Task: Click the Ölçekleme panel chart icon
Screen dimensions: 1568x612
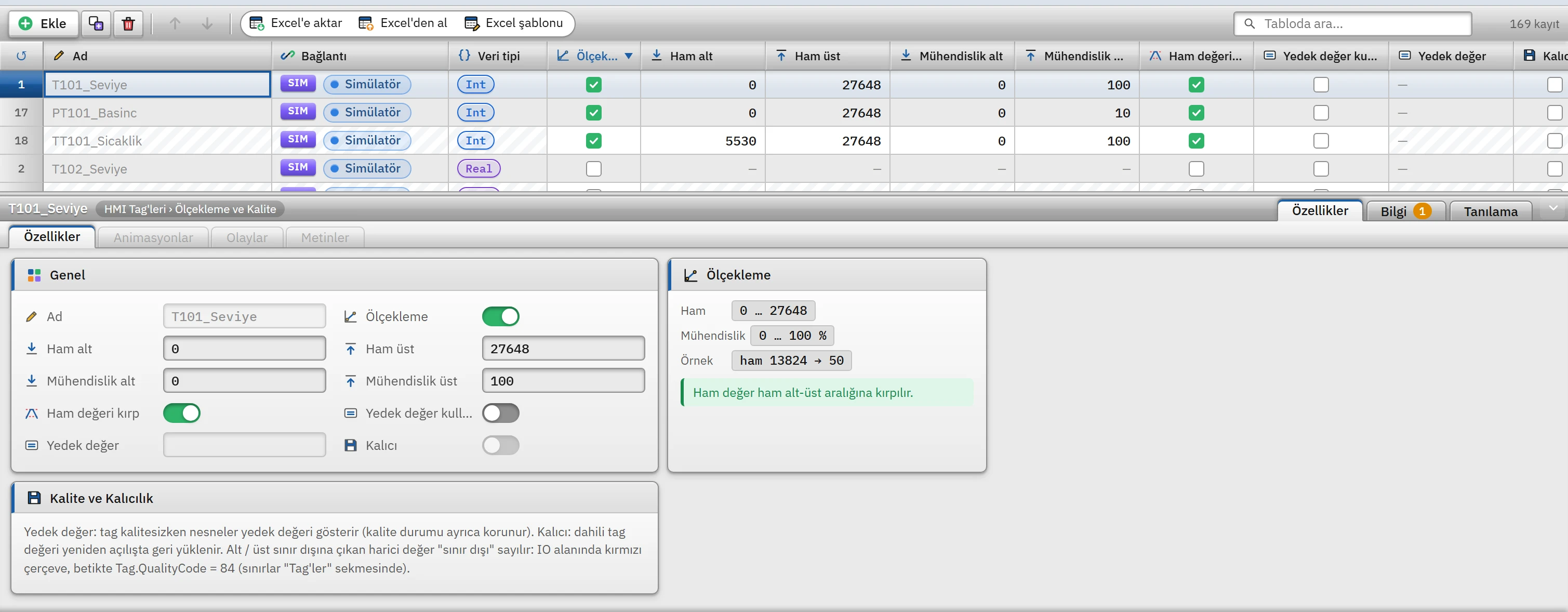Action: 690,275
